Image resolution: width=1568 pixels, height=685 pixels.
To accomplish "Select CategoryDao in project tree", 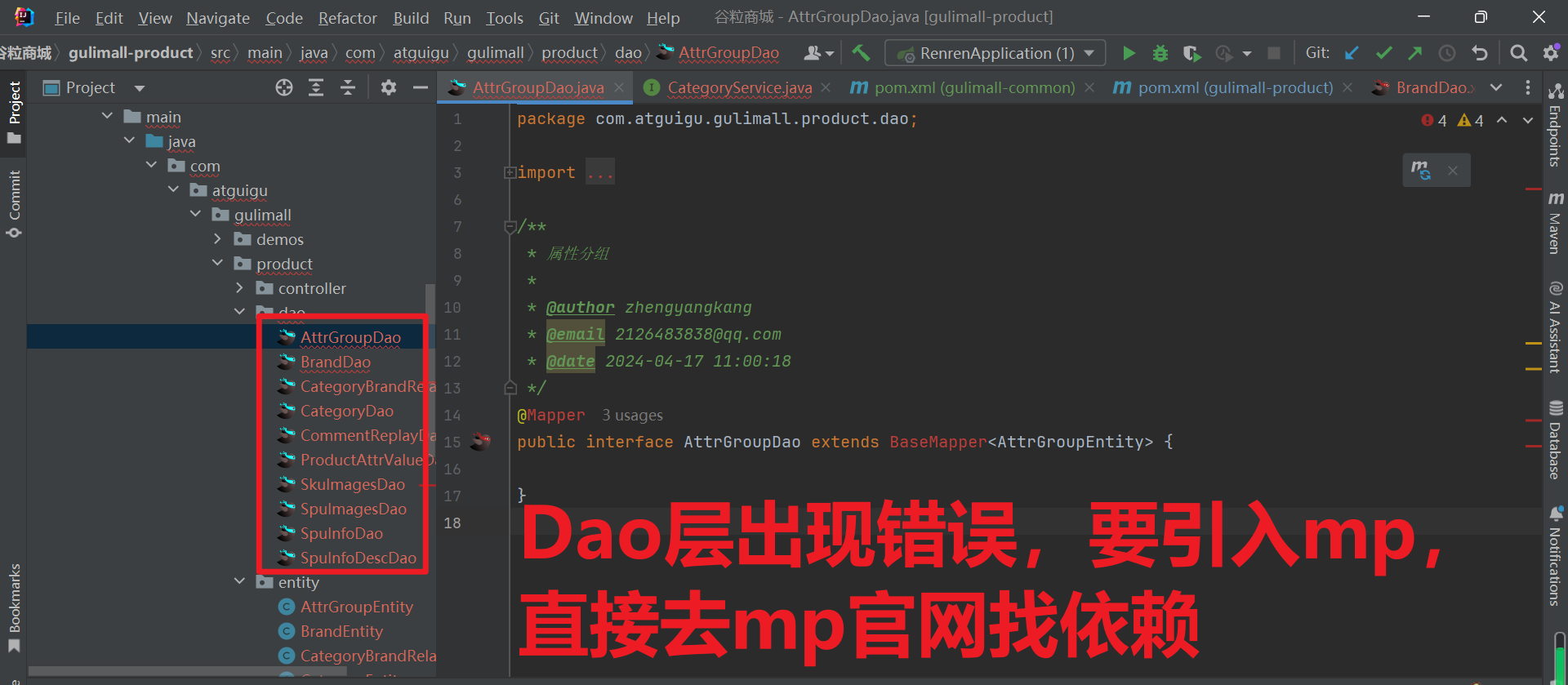I will click(x=346, y=411).
